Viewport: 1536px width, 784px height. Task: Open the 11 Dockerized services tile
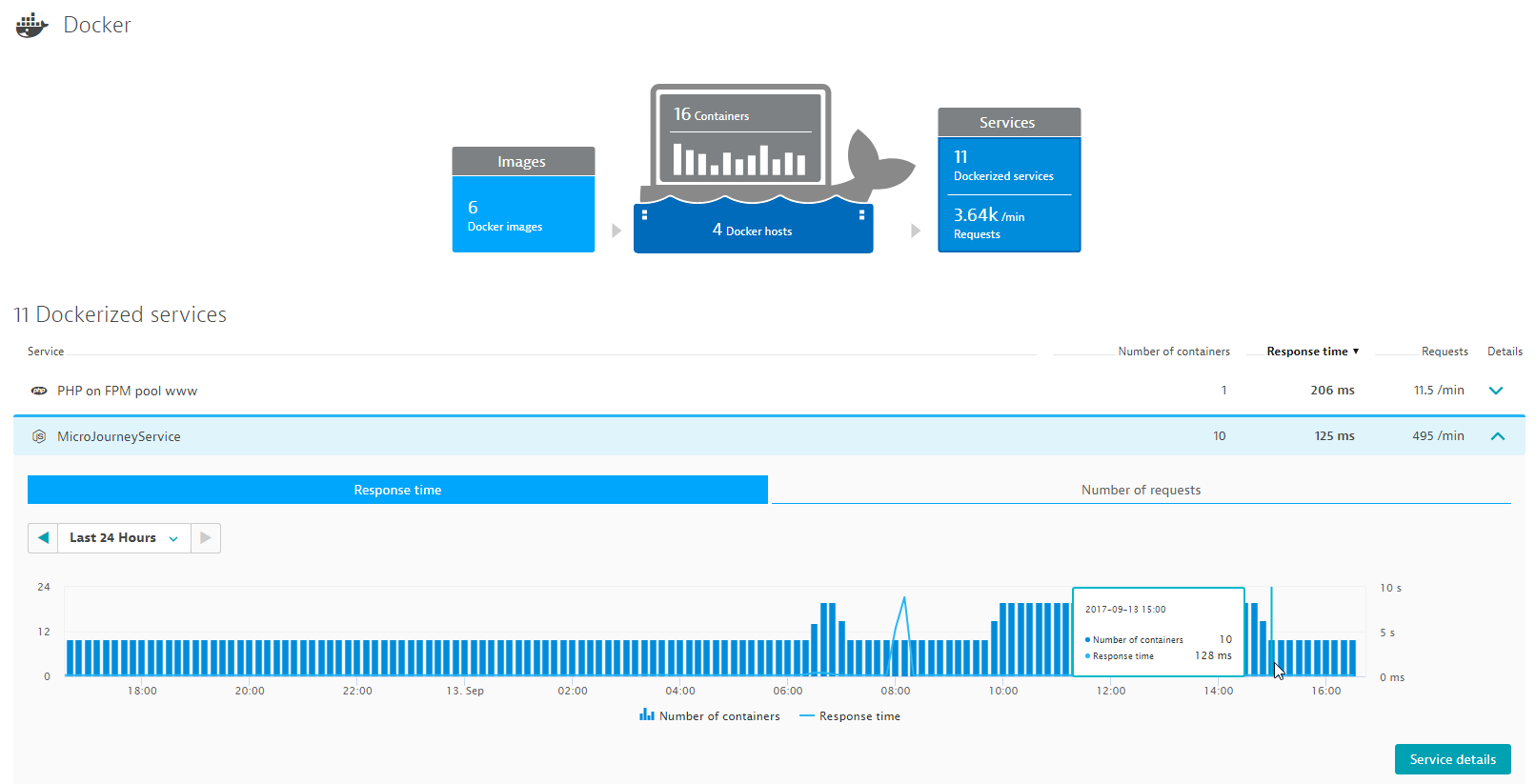click(1008, 166)
